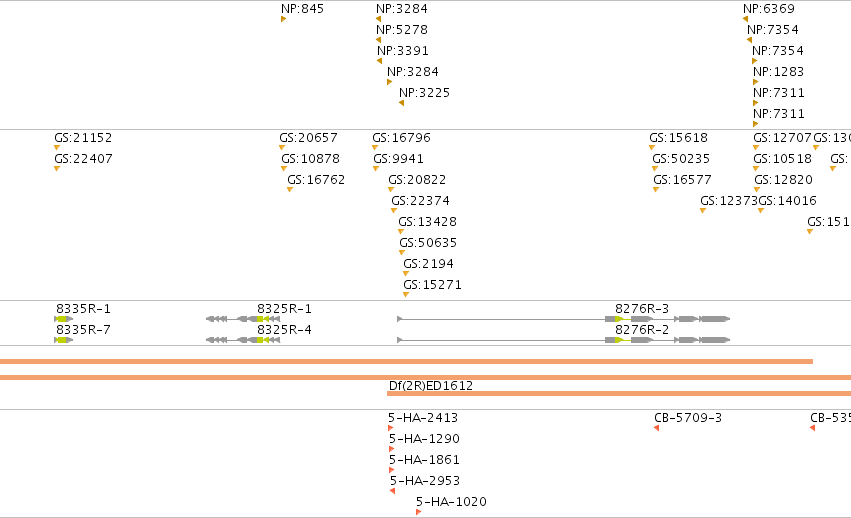
Task: Select the GS:14016 label
Action: [788, 200]
